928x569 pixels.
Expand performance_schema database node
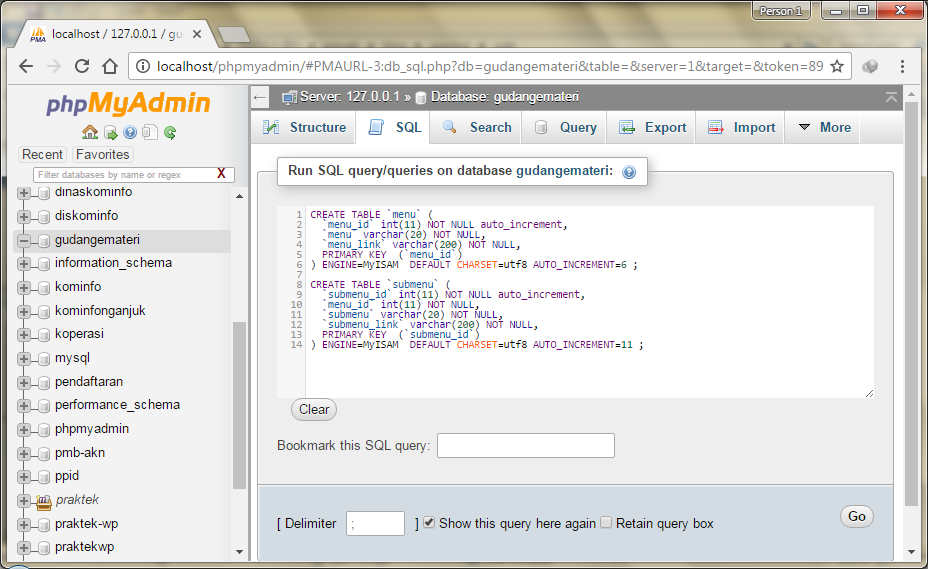tap(24, 406)
